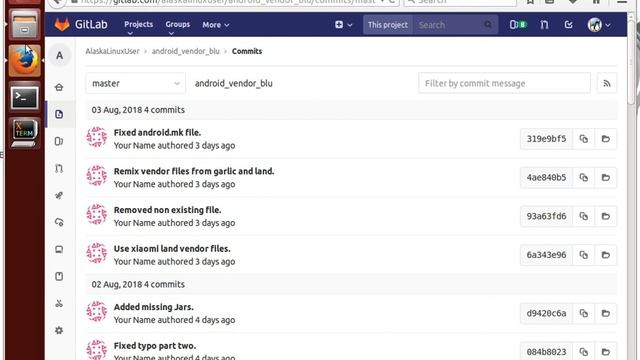Click commit hash d9420c6a
The height and width of the screenshot is (360, 640).
(x=546, y=313)
